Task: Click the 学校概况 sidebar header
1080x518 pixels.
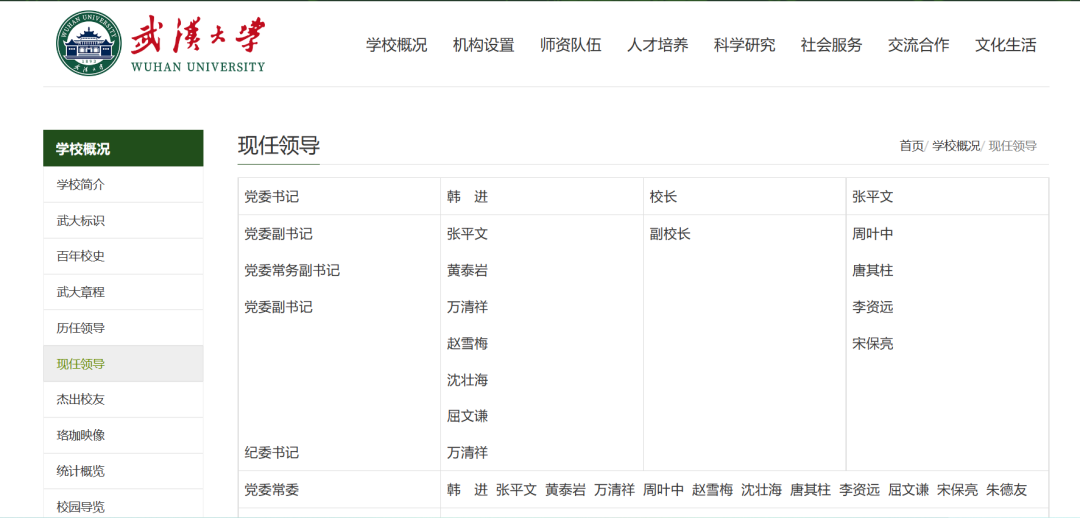Action: pos(123,148)
